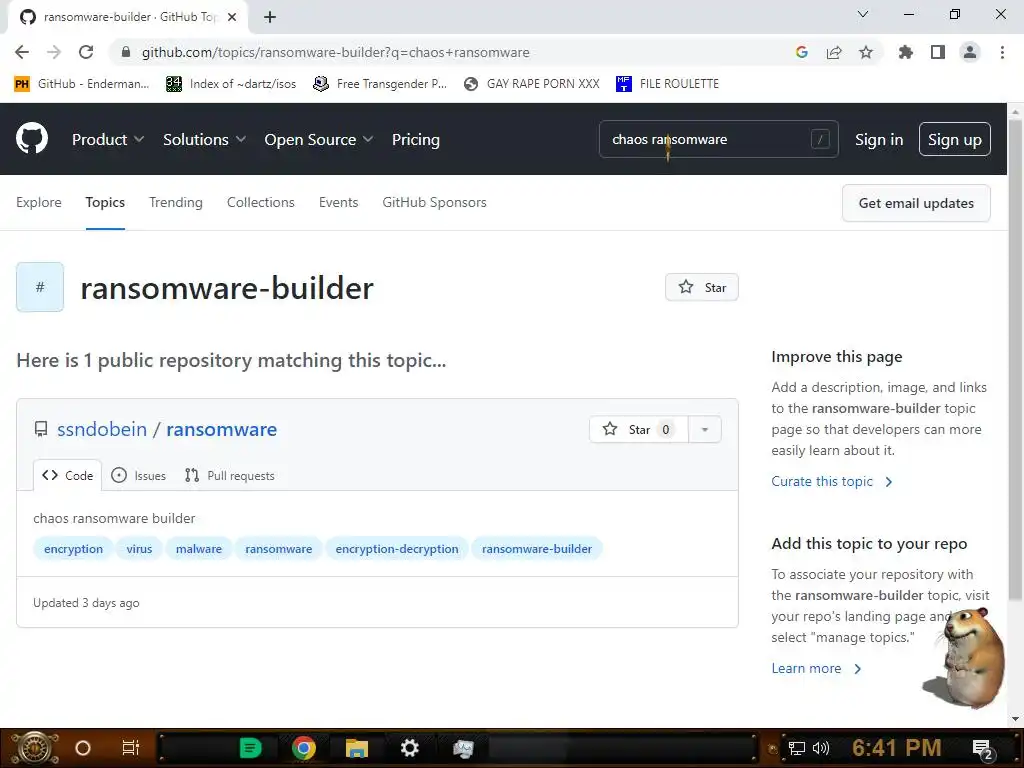Open the green notes app on the taskbar

[x=250, y=748]
